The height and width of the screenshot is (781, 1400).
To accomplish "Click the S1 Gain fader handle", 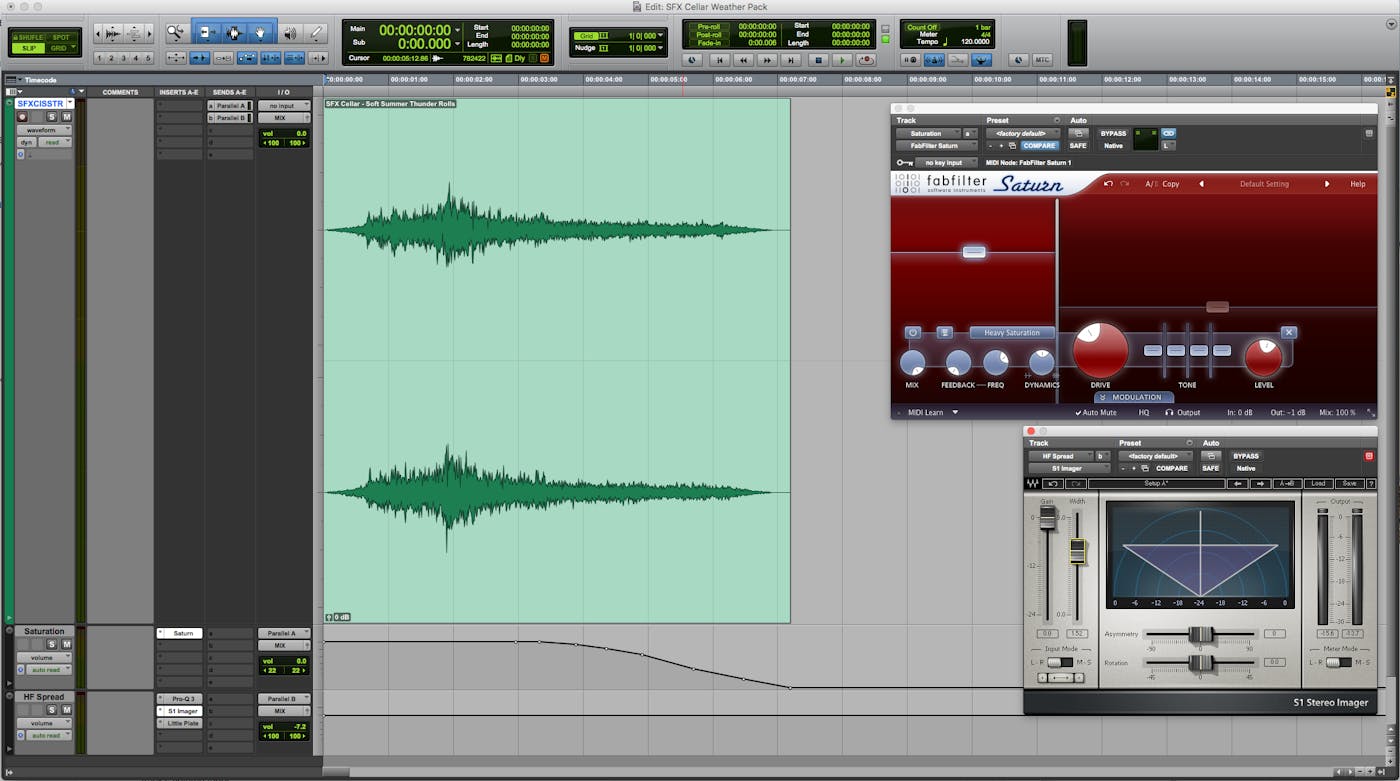I will point(1048,516).
